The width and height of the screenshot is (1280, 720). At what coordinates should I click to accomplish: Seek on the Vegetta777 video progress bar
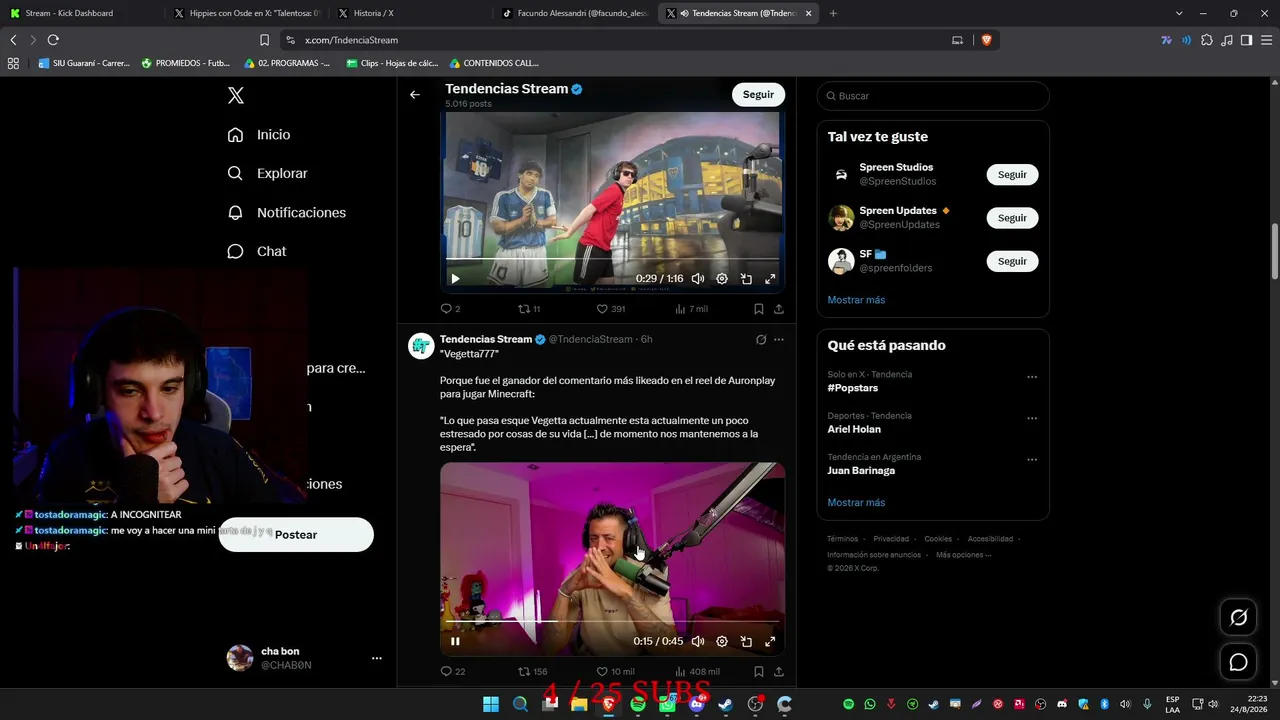(612, 622)
